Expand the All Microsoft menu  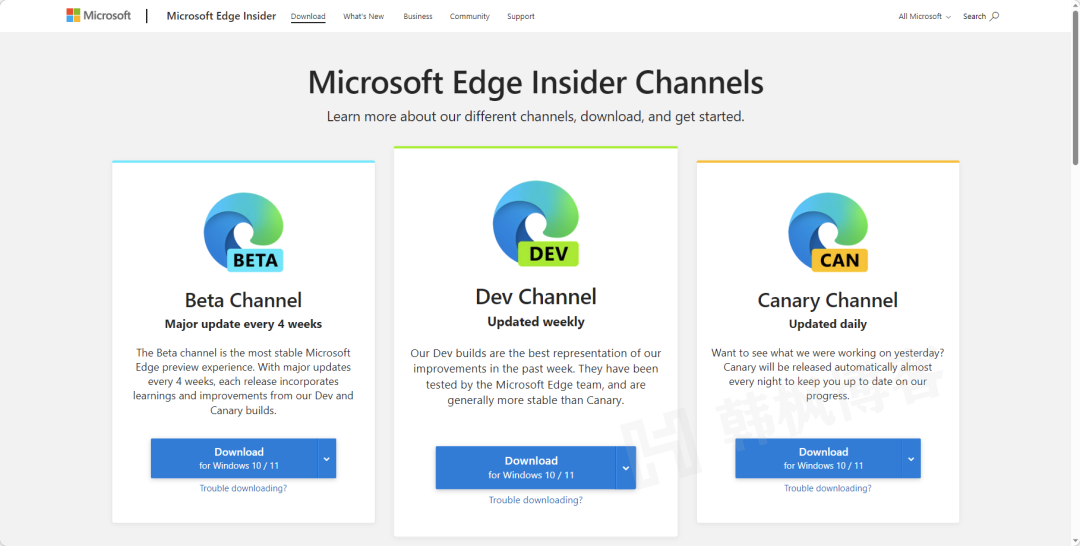click(924, 17)
